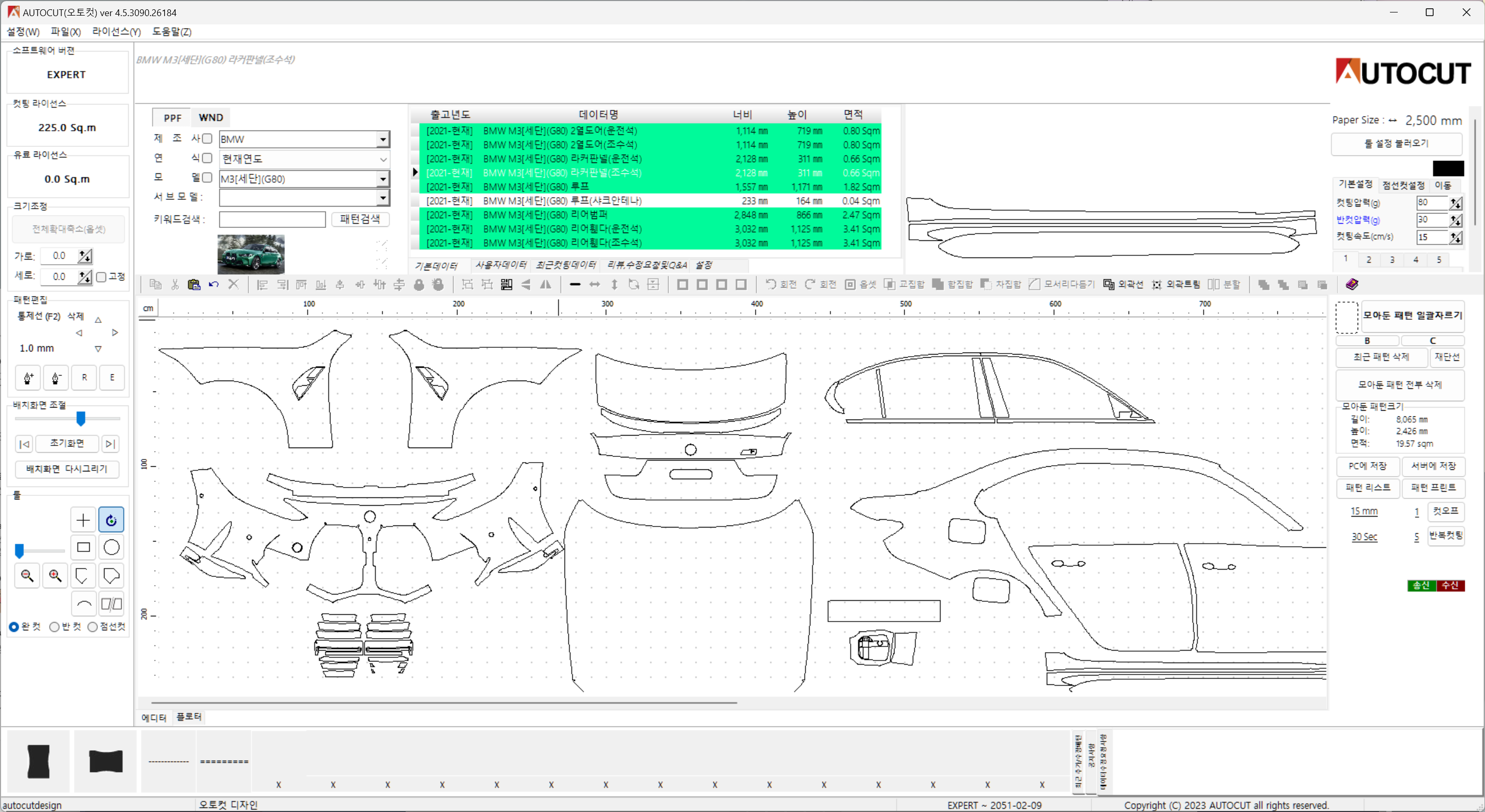The image size is (1485, 812).
Task: Open the 도움말(Z) menu
Action: (x=172, y=32)
